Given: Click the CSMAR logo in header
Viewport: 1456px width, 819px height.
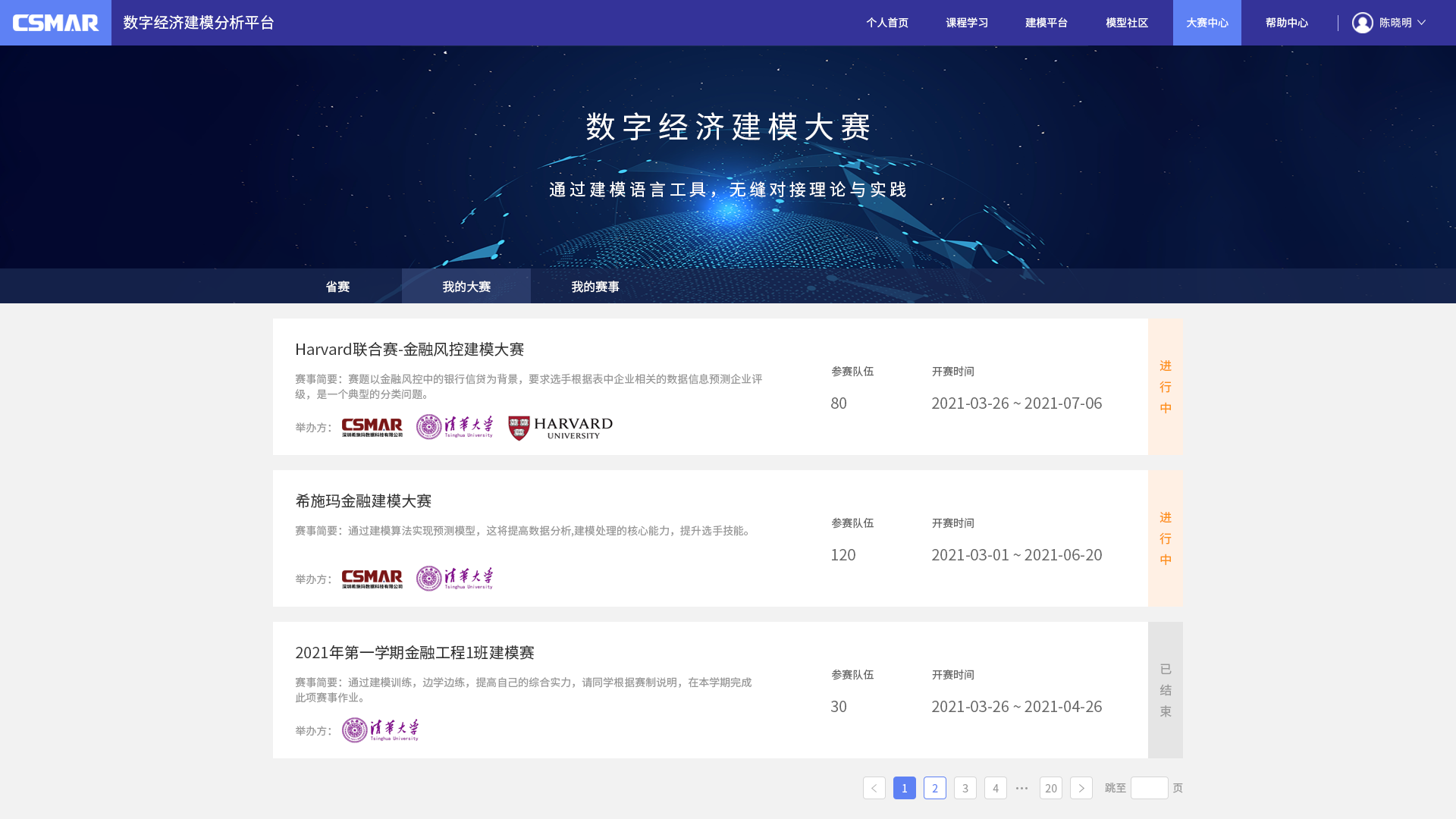Looking at the screenshot, I should [55, 23].
